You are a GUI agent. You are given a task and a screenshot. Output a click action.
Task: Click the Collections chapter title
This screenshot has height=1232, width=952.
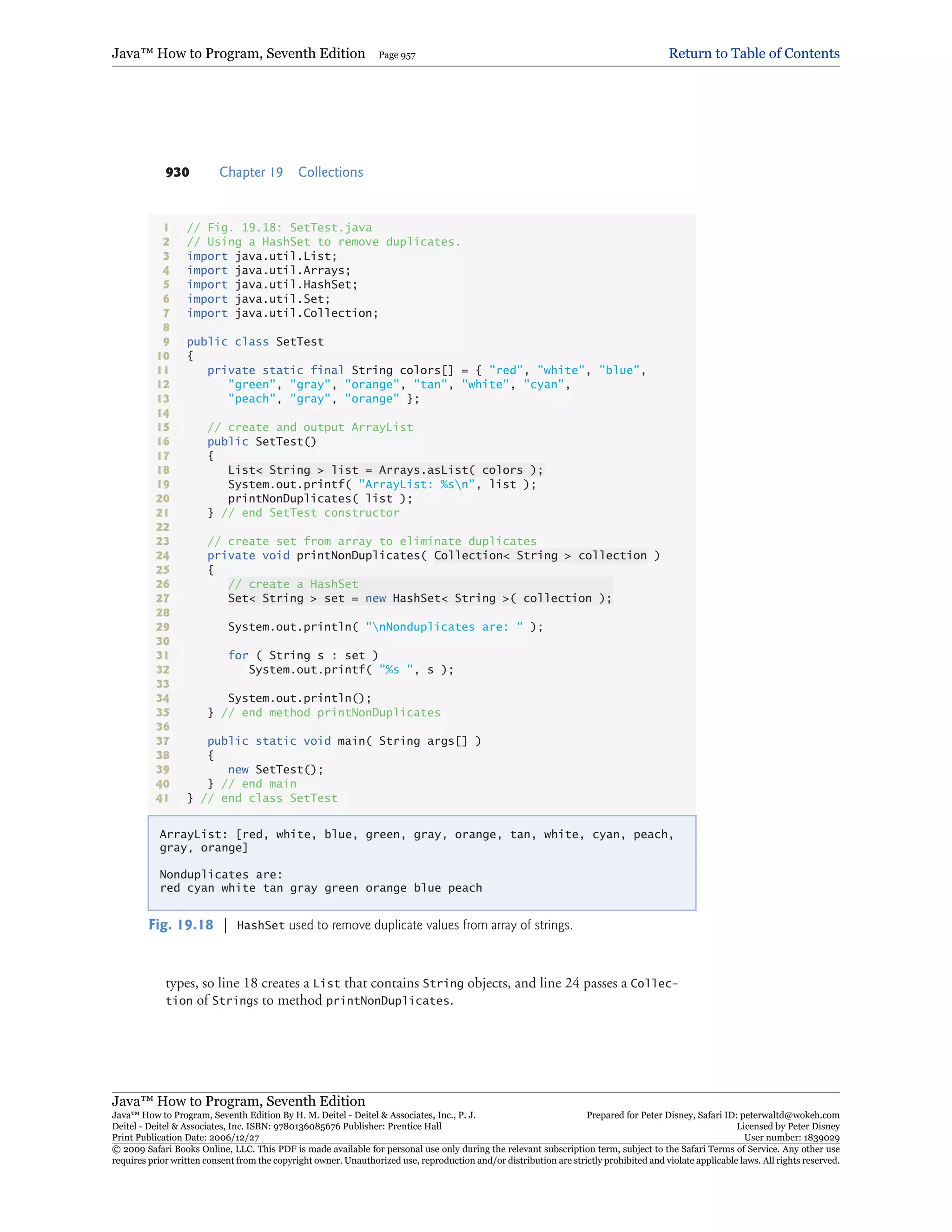331,172
